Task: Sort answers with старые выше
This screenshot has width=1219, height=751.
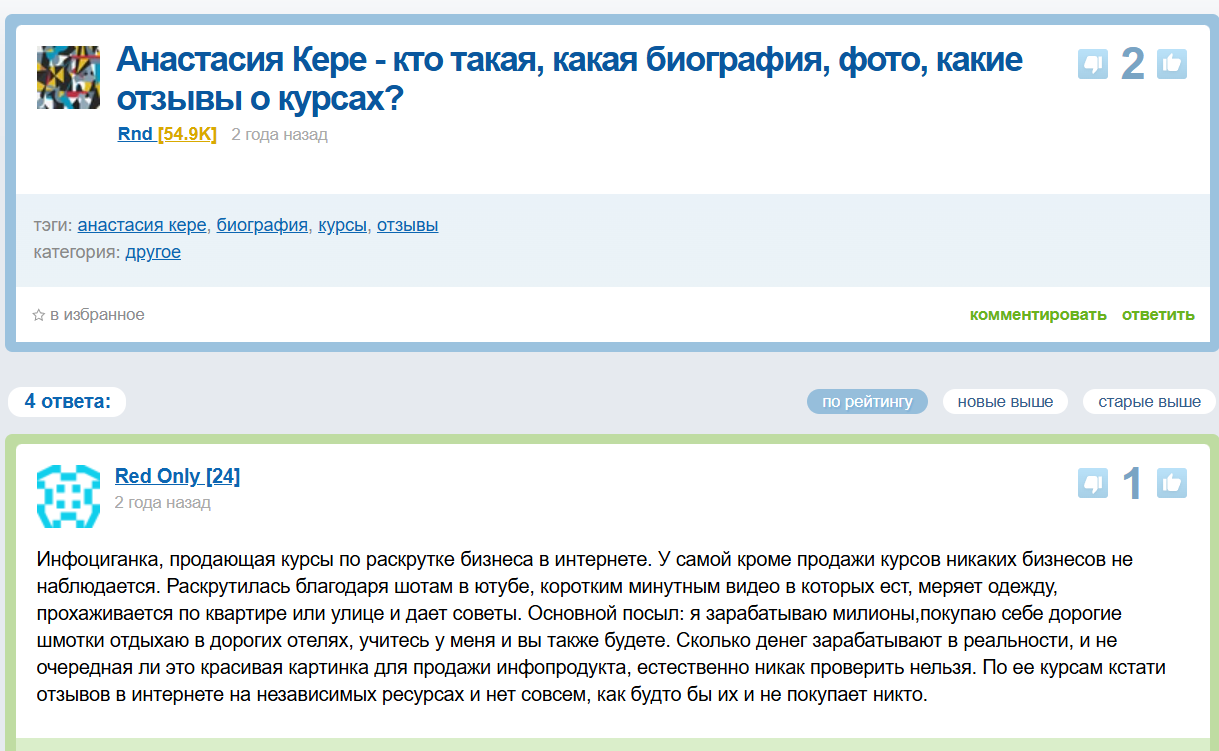Action: point(1149,402)
